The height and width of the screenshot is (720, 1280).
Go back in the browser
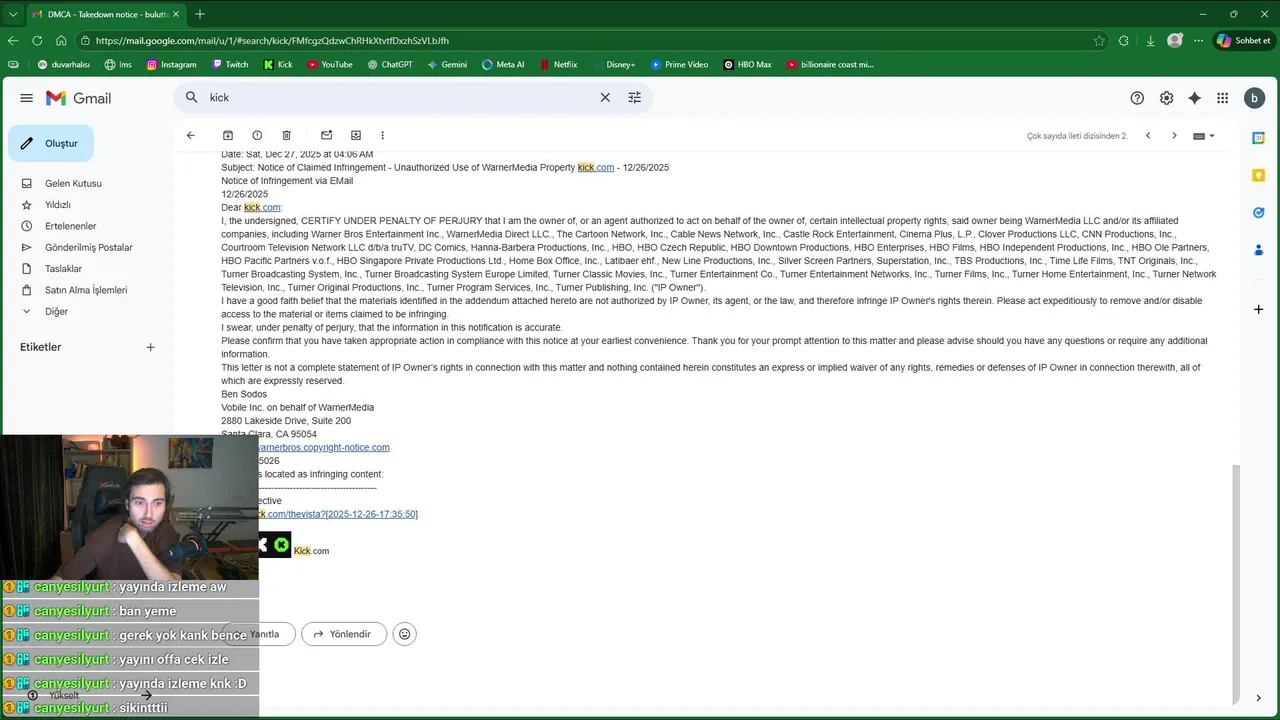(x=13, y=41)
